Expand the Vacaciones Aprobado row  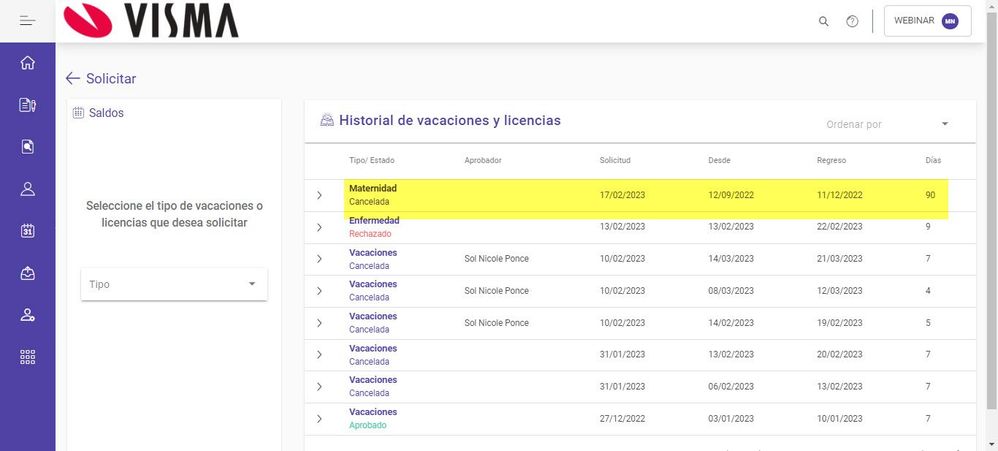point(320,419)
